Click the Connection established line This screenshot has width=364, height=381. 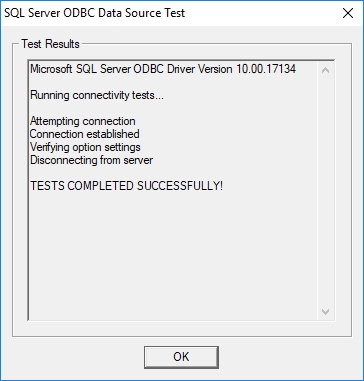pos(85,134)
